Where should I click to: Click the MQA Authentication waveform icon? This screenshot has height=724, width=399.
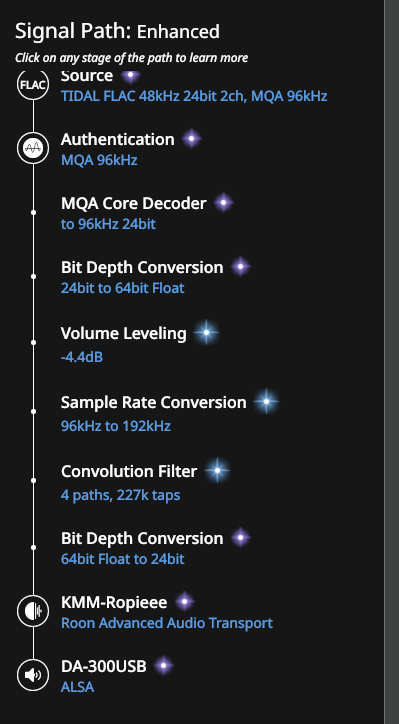33,148
